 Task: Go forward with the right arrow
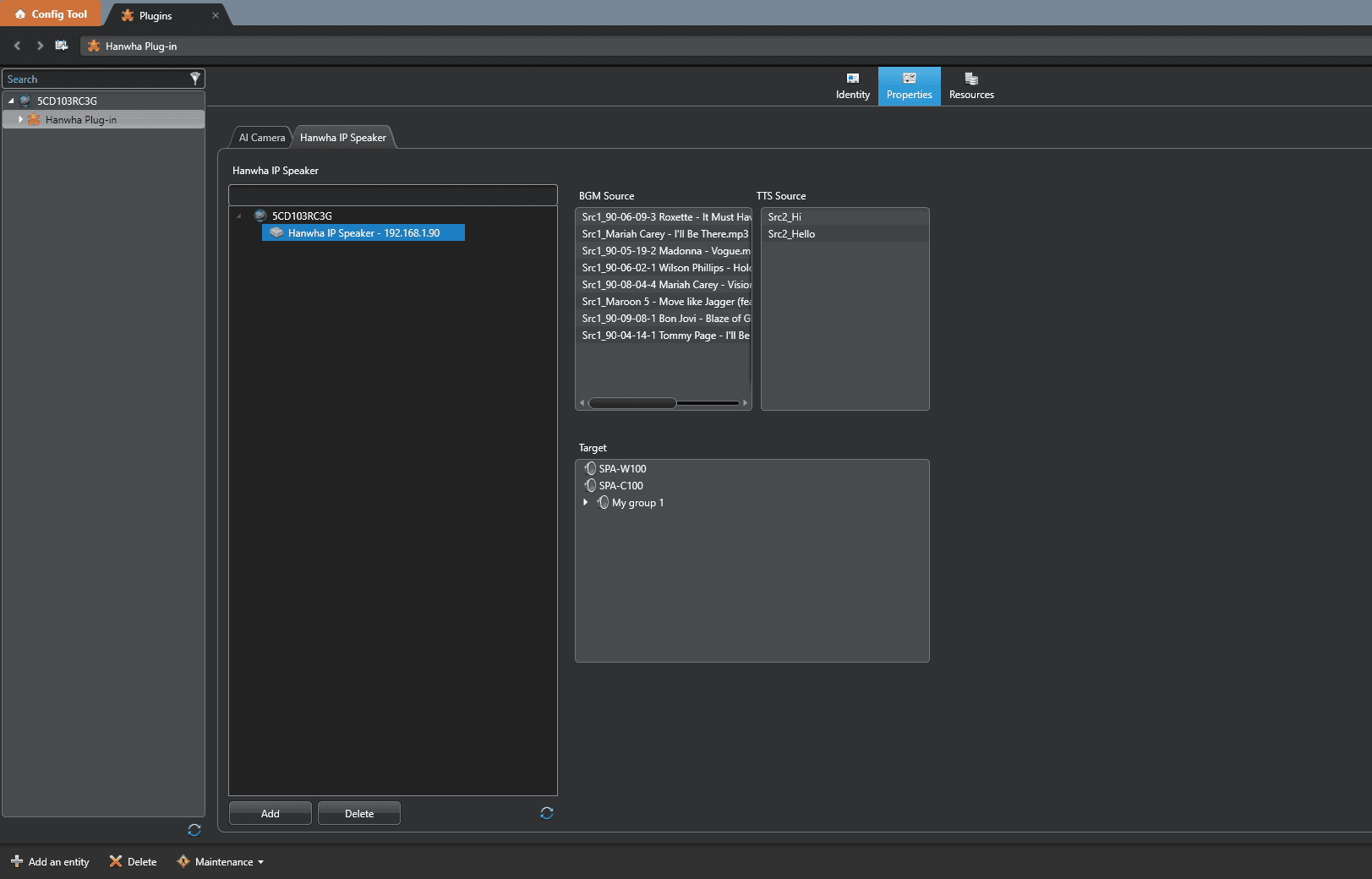[x=40, y=46]
